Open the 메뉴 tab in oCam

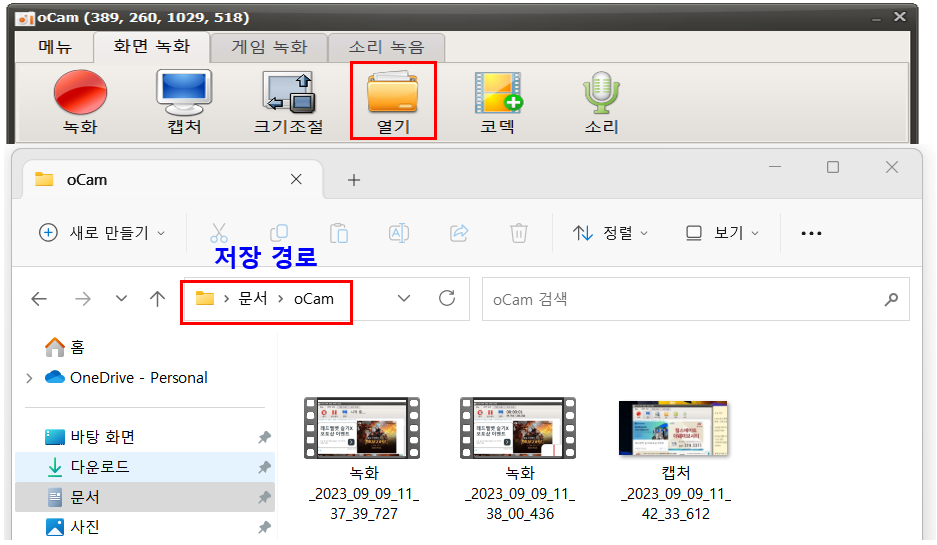coord(55,47)
